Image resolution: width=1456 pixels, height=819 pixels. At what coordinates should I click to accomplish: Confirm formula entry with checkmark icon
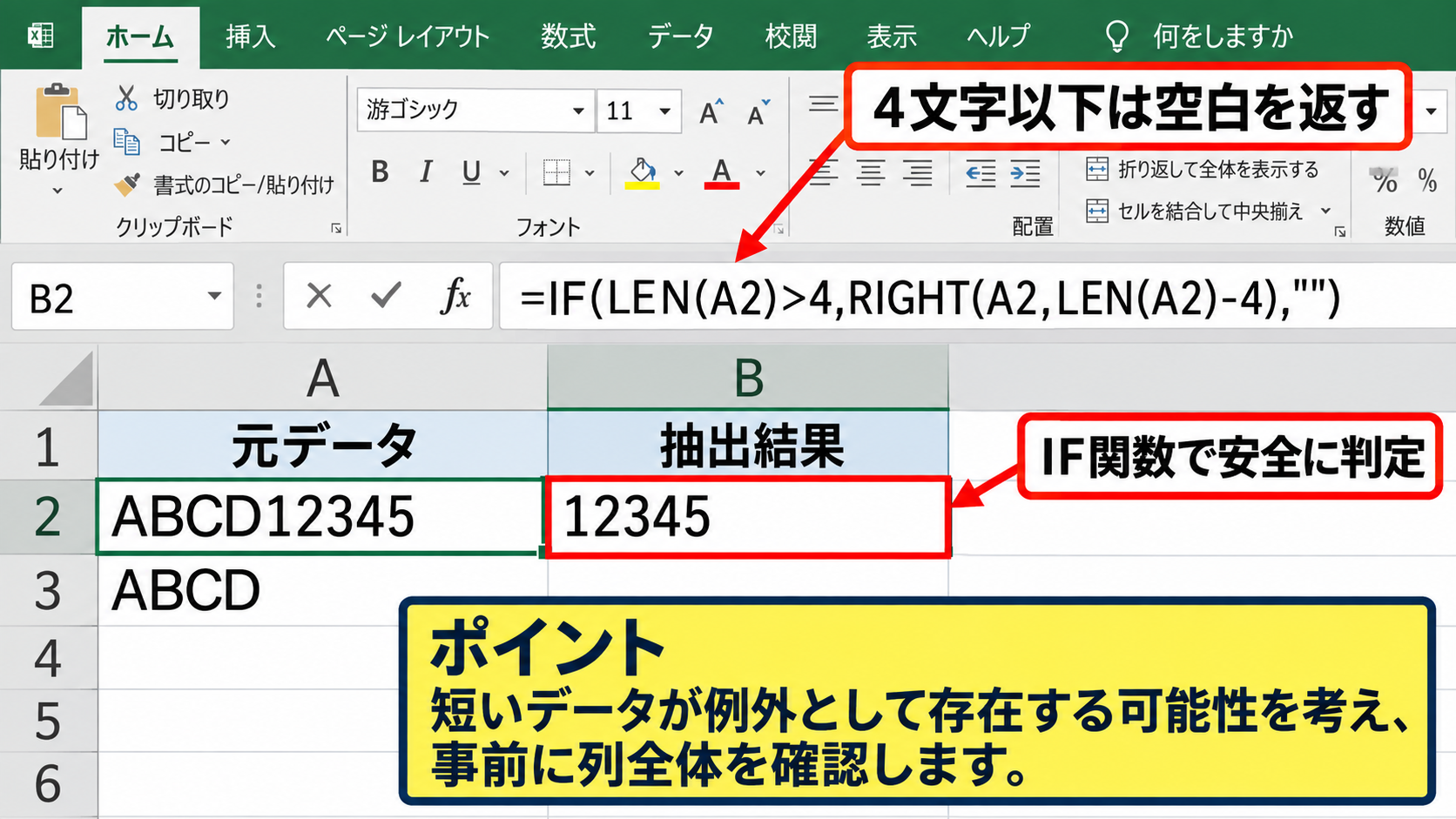click(x=386, y=296)
